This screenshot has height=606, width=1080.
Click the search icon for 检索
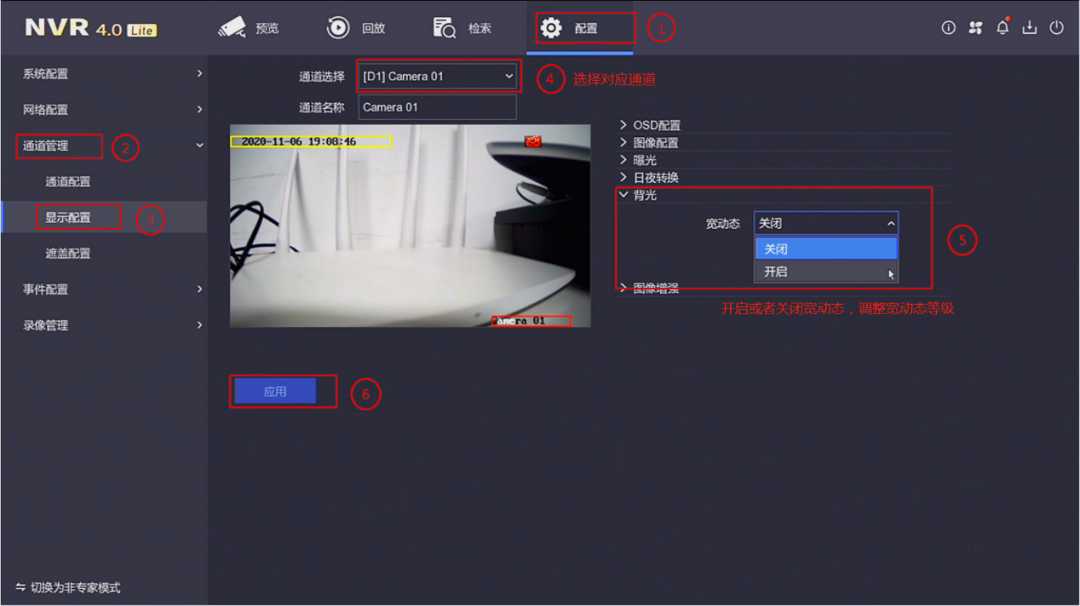445,28
